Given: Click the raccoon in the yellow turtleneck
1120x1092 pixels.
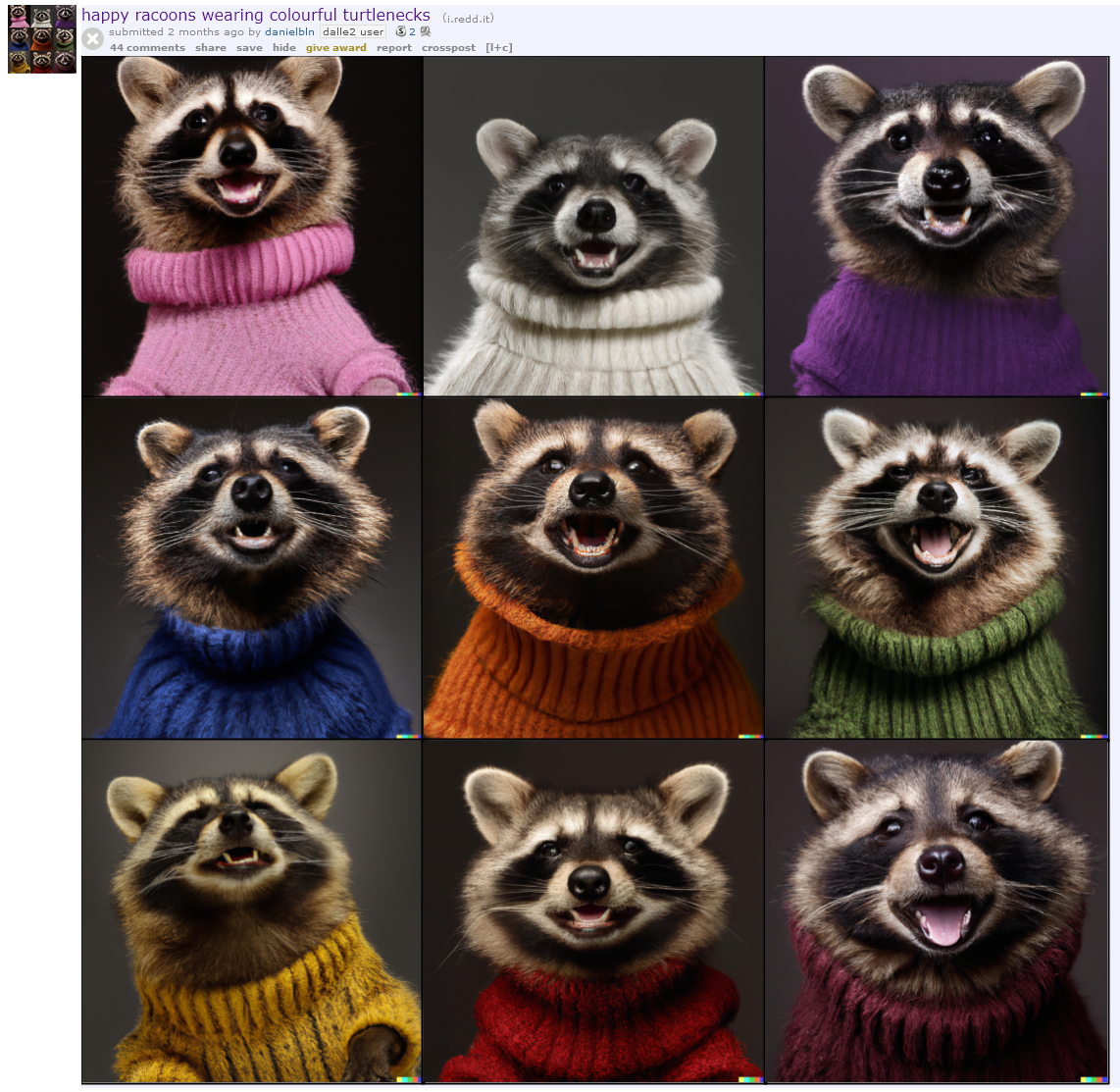Looking at the screenshot, I should (x=251, y=911).
